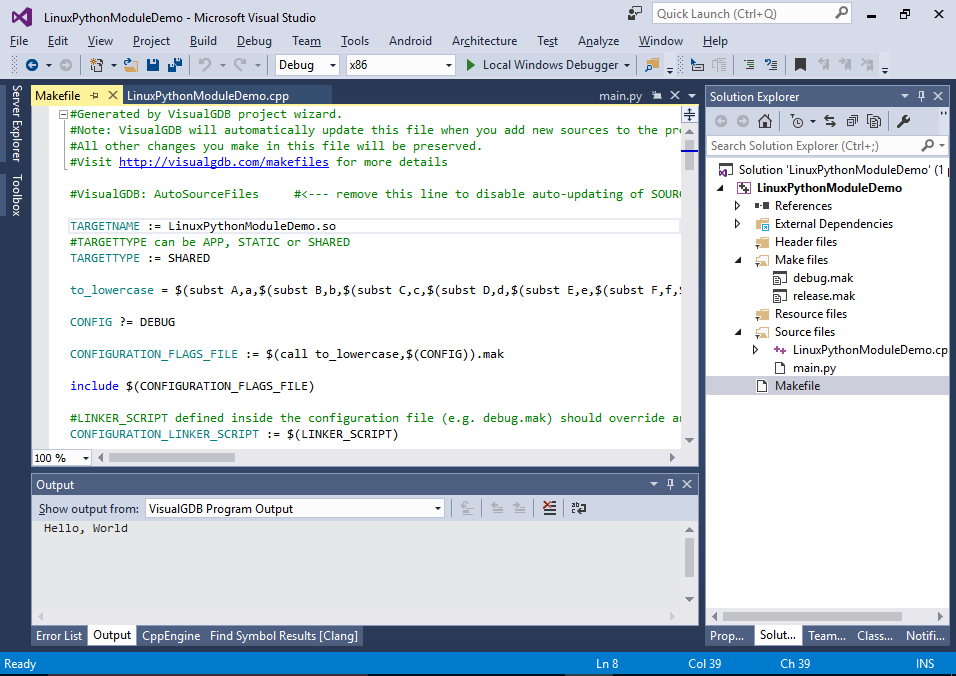Open the visualgdb.com/makefiles link
The image size is (956, 676).
224,162
